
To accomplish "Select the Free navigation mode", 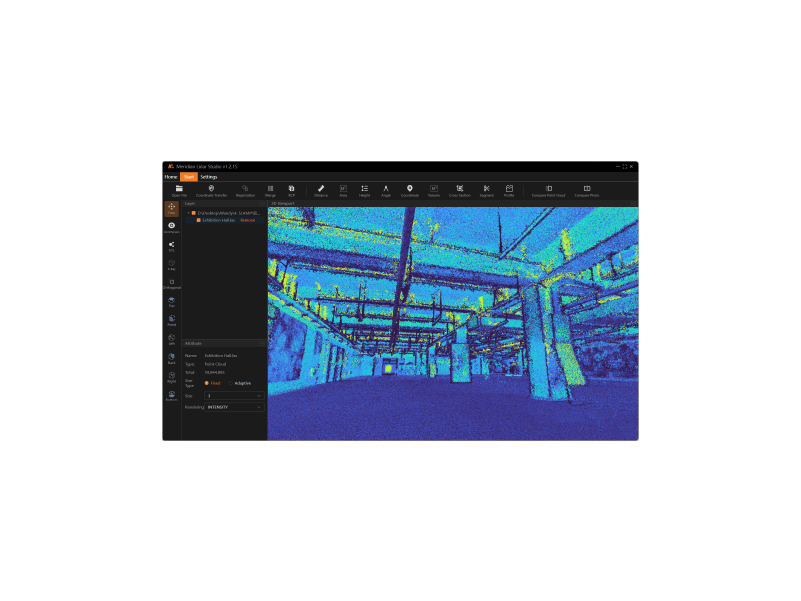I will 172,209.
